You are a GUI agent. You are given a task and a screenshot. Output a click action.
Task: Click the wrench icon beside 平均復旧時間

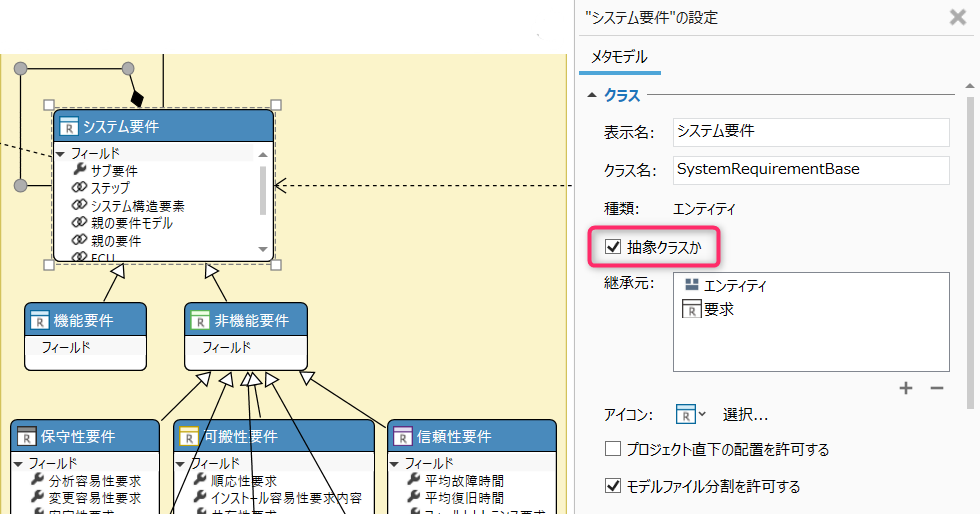(414, 496)
